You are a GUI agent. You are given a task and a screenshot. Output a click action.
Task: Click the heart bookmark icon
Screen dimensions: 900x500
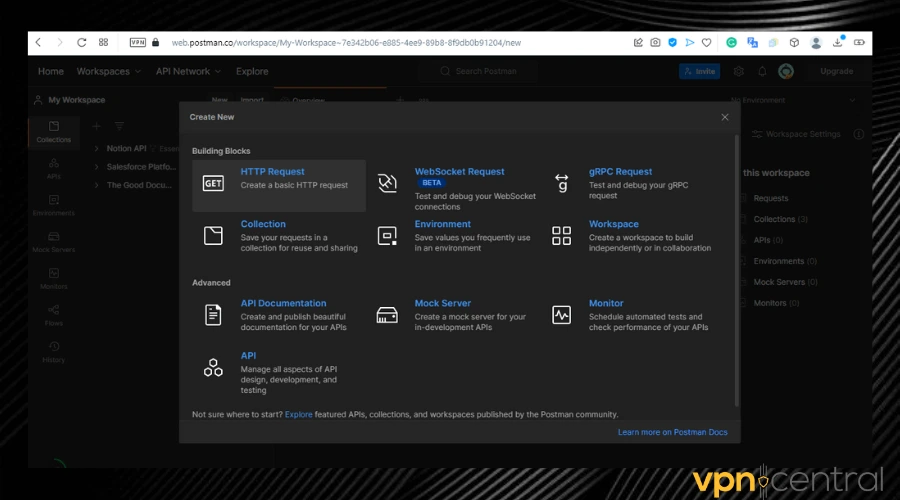(707, 42)
